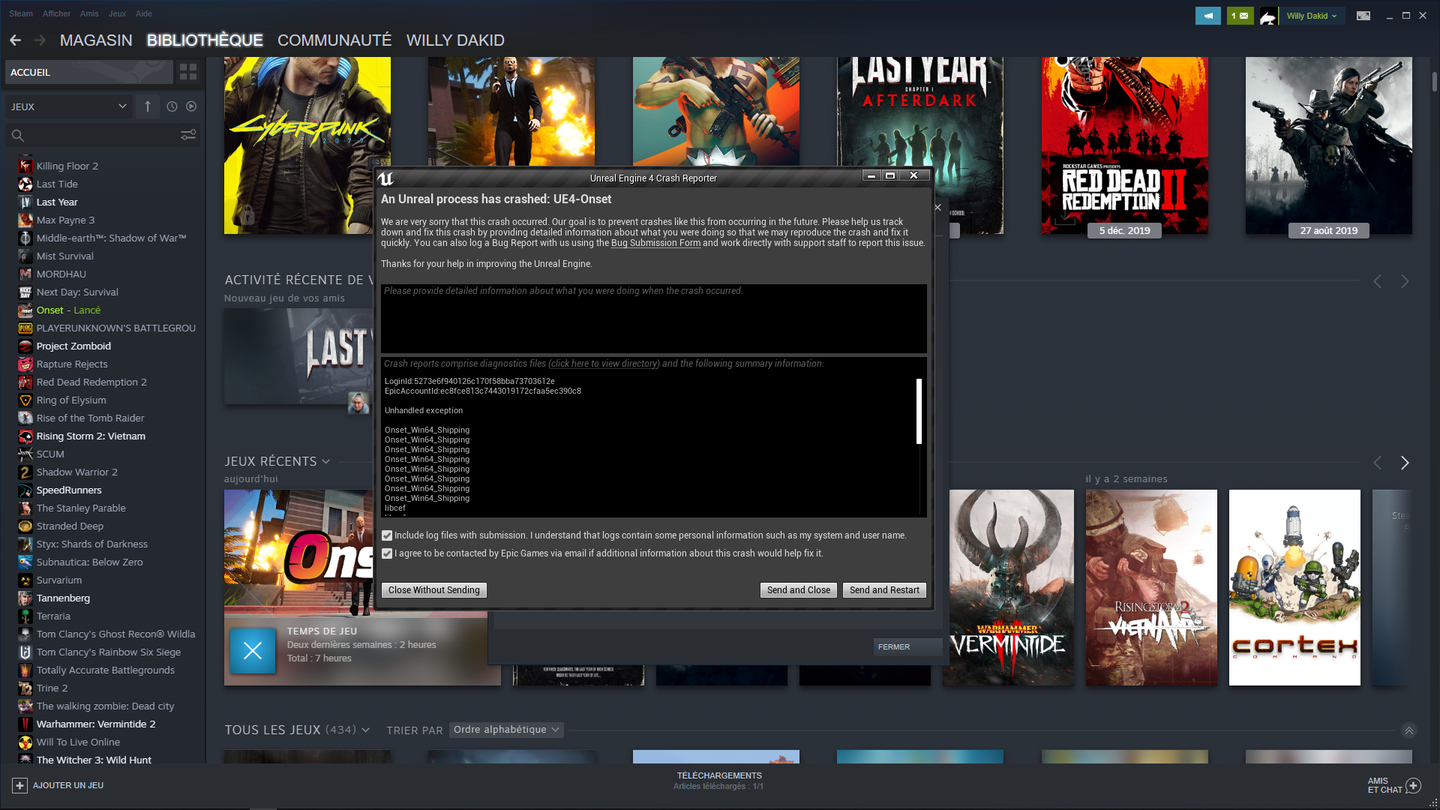Toggle Include log files checkbox

[x=387, y=536]
